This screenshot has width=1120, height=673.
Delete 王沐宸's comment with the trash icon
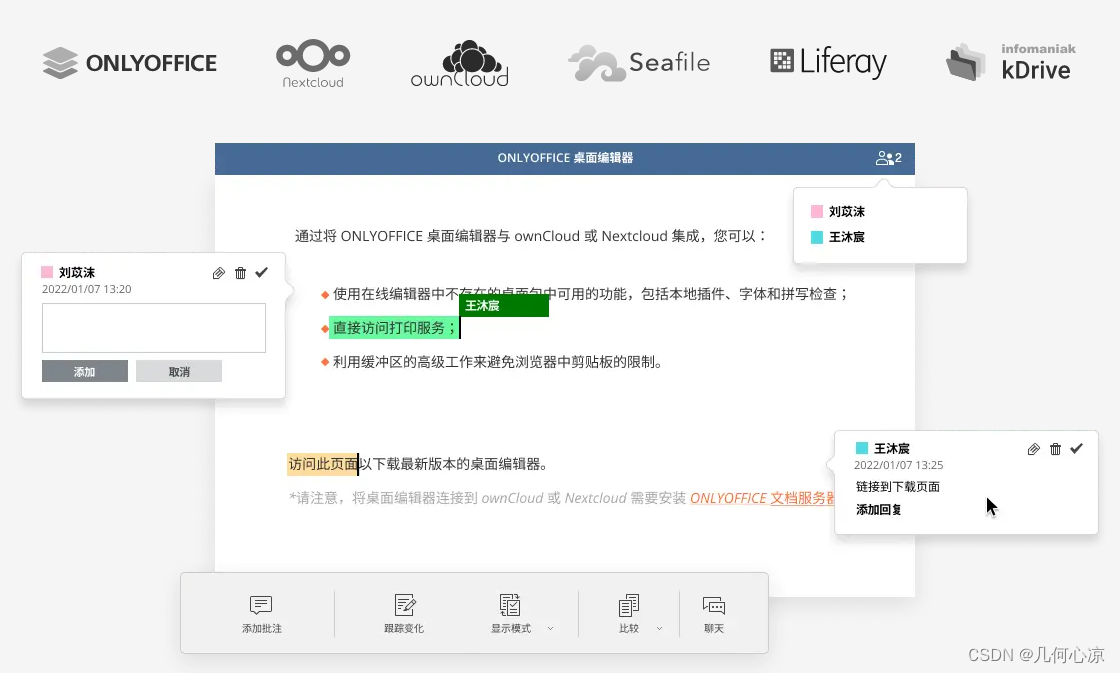click(x=1056, y=449)
